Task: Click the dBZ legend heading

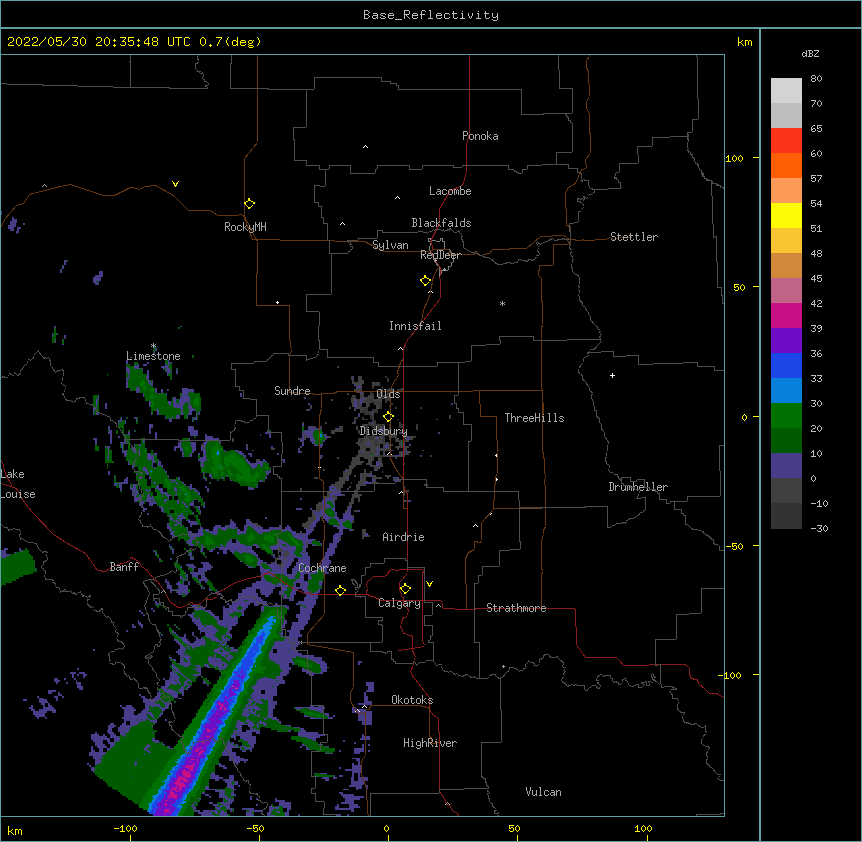Action: tap(810, 53)
